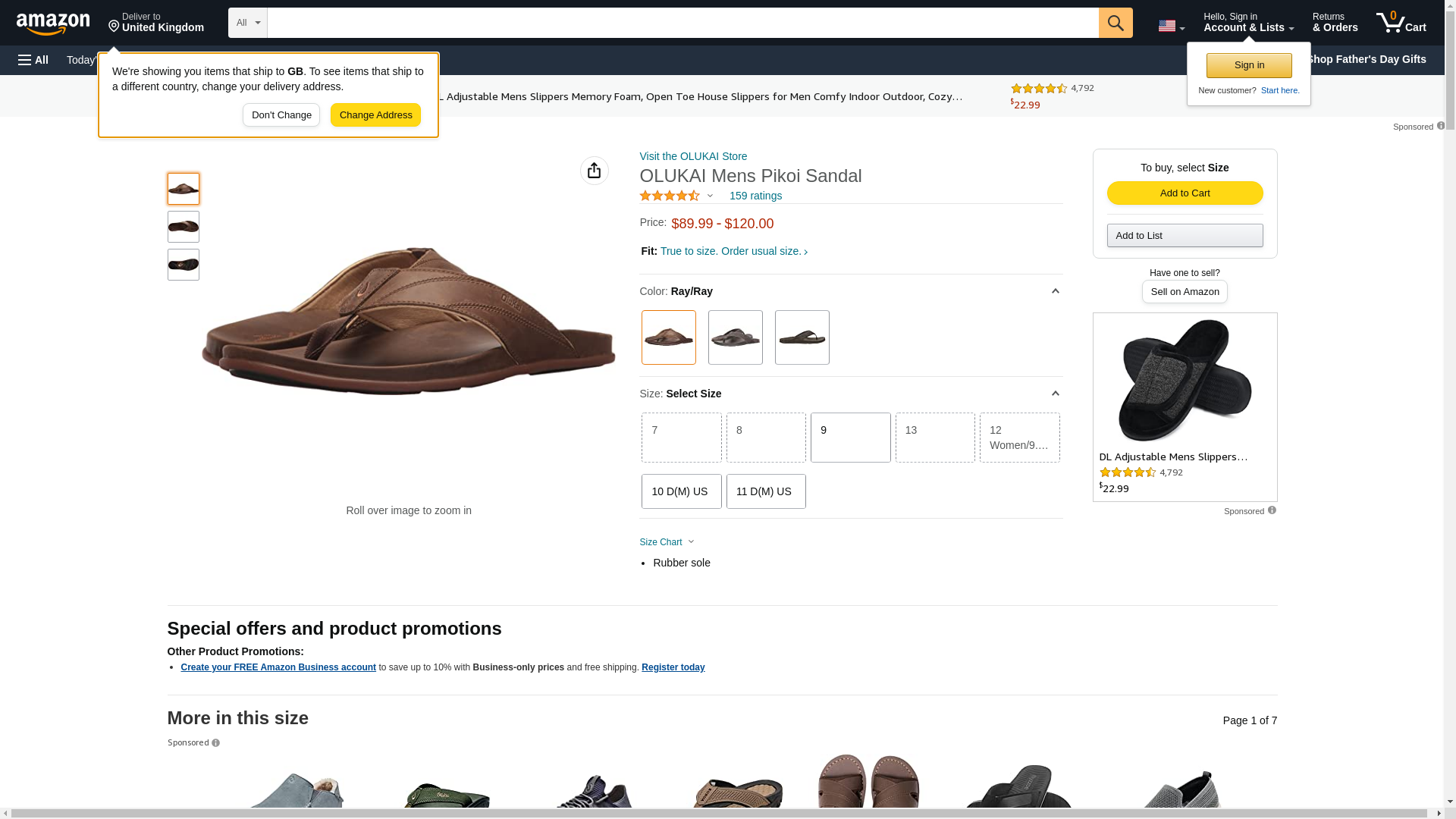Open Account & Lists menu
1456x819 pixels.
[x=1248, y=23]
